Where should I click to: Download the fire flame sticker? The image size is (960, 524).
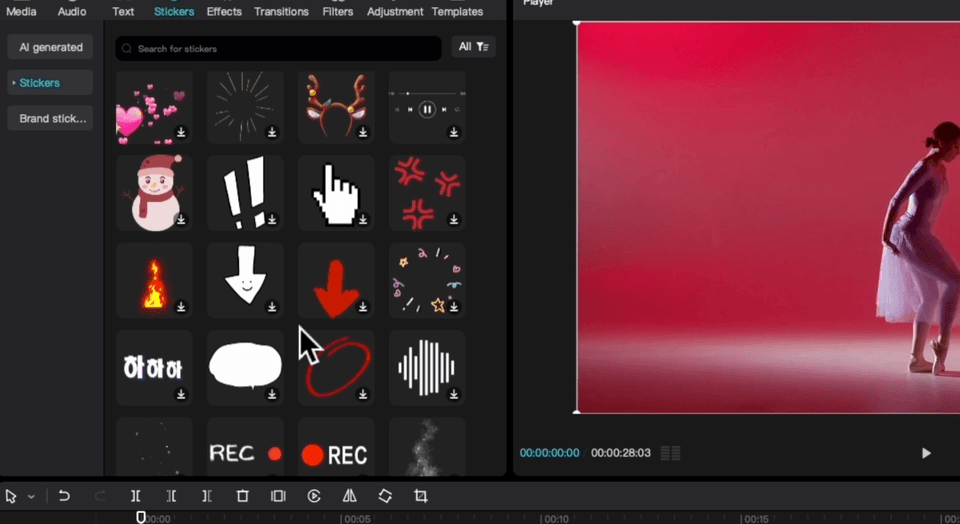tap(181, 307)
